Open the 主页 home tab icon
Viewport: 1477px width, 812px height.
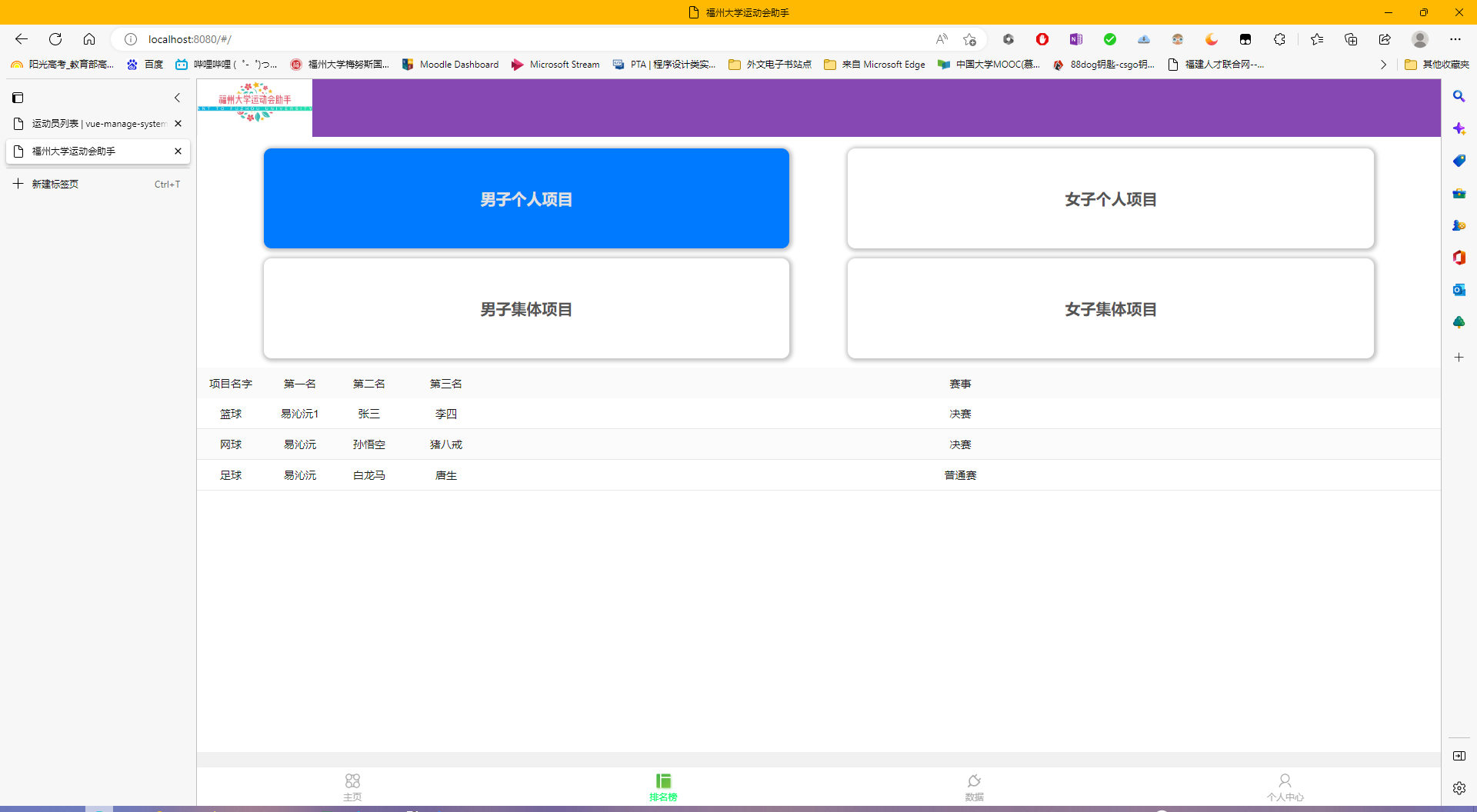[352, 781]
